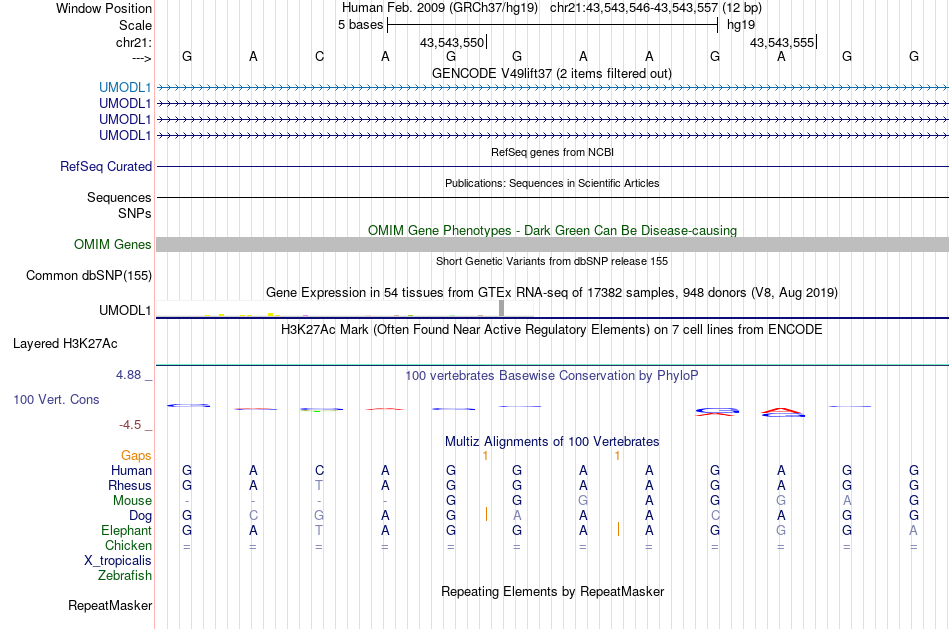Click the -4.5 PhyloP lower bound value
The image size is (950, 629).
click(x=130, y=425)
